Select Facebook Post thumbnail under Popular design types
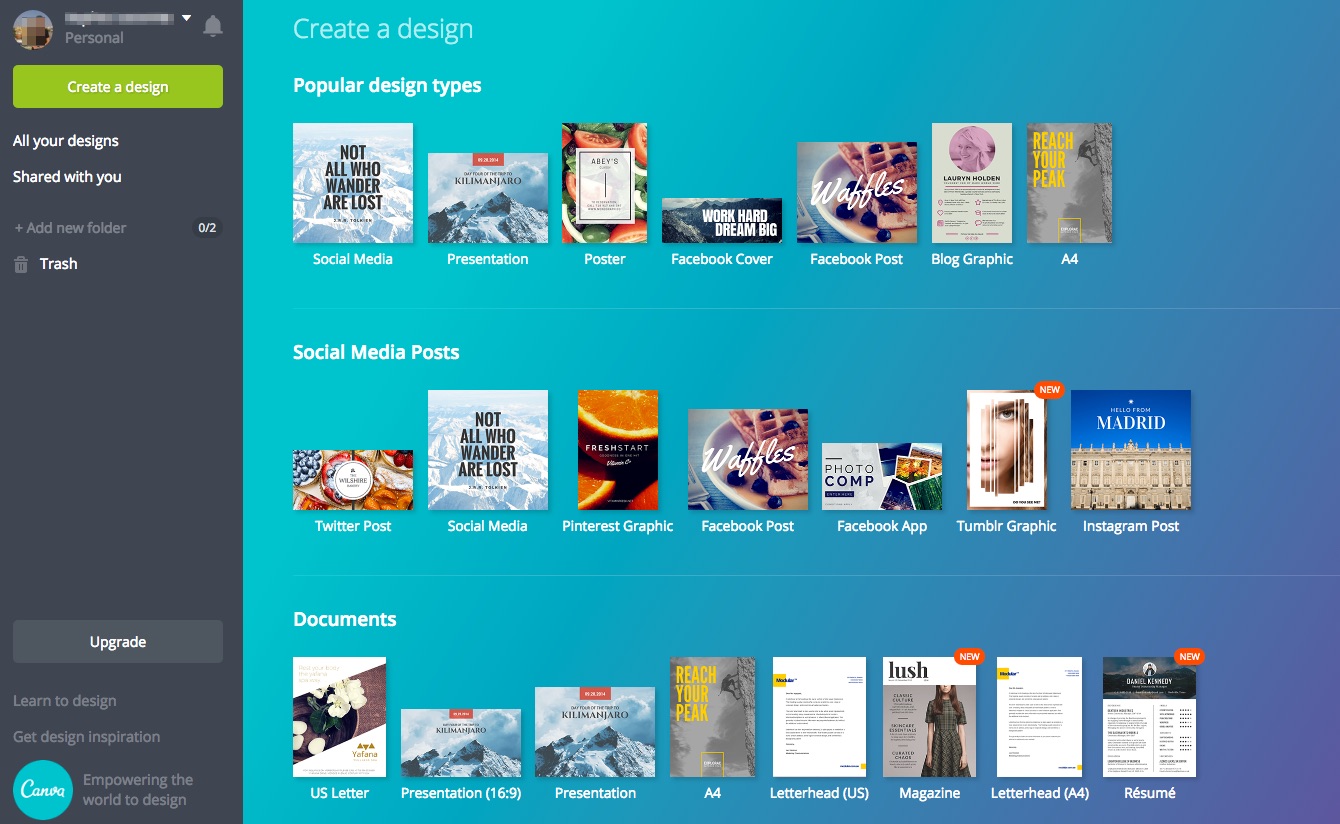Screen dimensions: 1340x824 click(x=857, y=193)
